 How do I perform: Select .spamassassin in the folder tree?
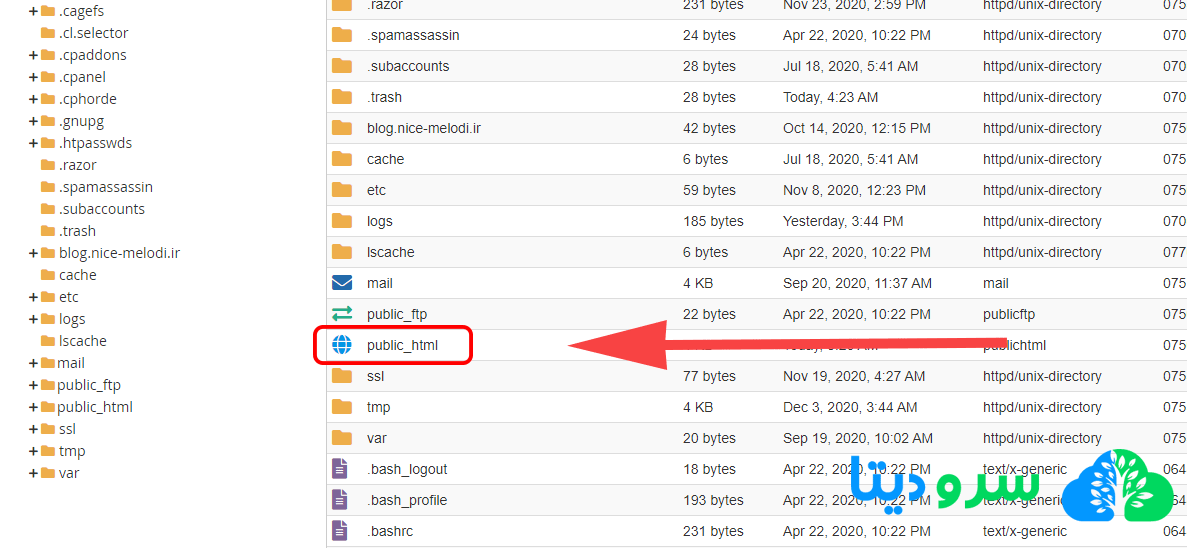(105, 187)
